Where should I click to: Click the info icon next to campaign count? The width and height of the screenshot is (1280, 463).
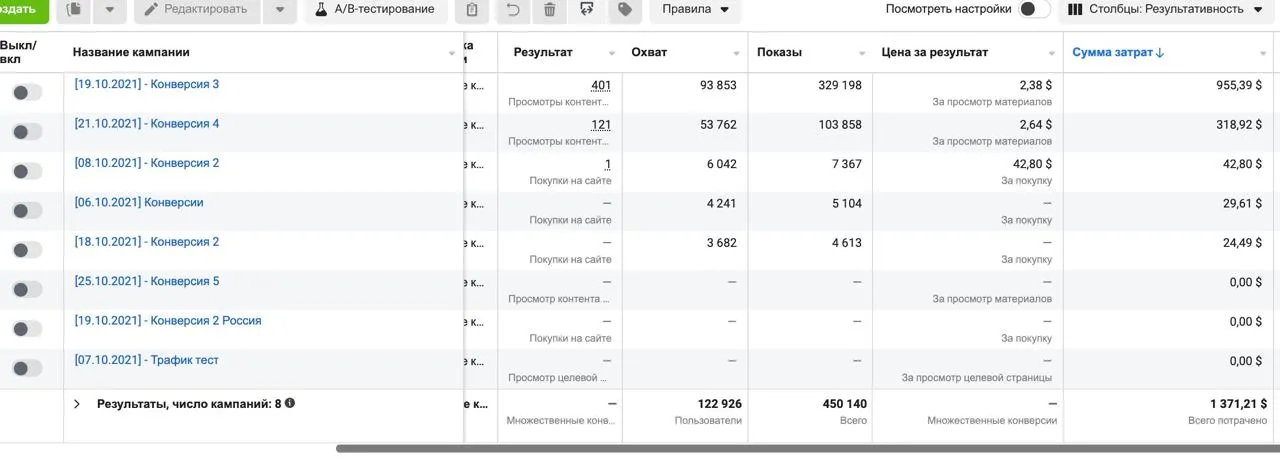tap(290, 403)
